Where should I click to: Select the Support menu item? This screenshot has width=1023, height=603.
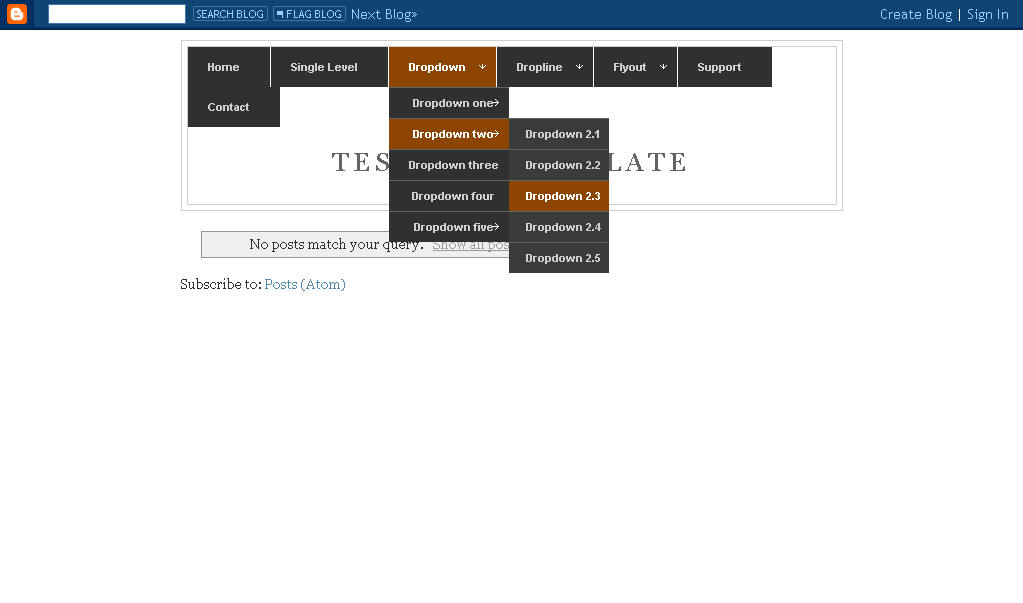pyautogui.click(x=725, y=67)
